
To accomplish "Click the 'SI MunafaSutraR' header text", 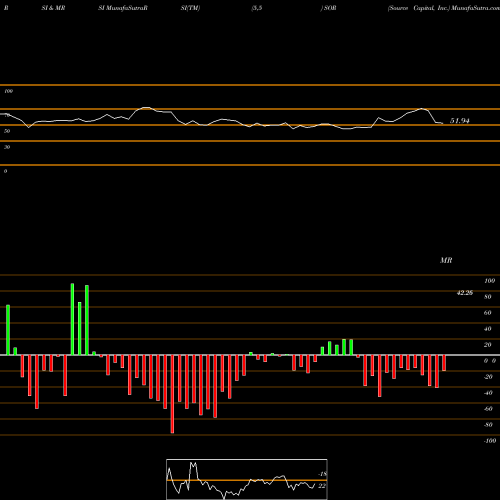I will pyautogui.click(x=123, y=8).
